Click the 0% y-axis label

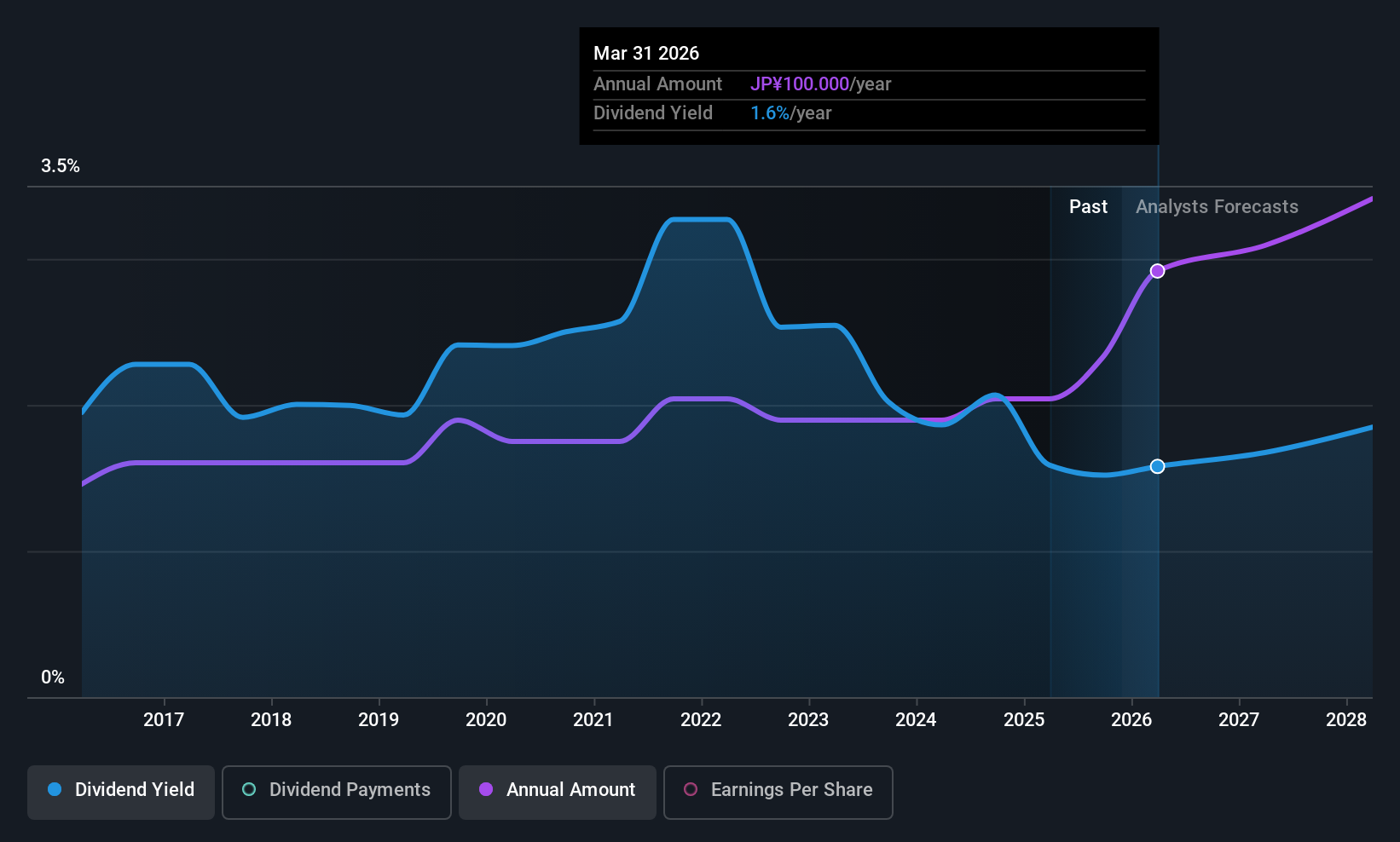53,678
